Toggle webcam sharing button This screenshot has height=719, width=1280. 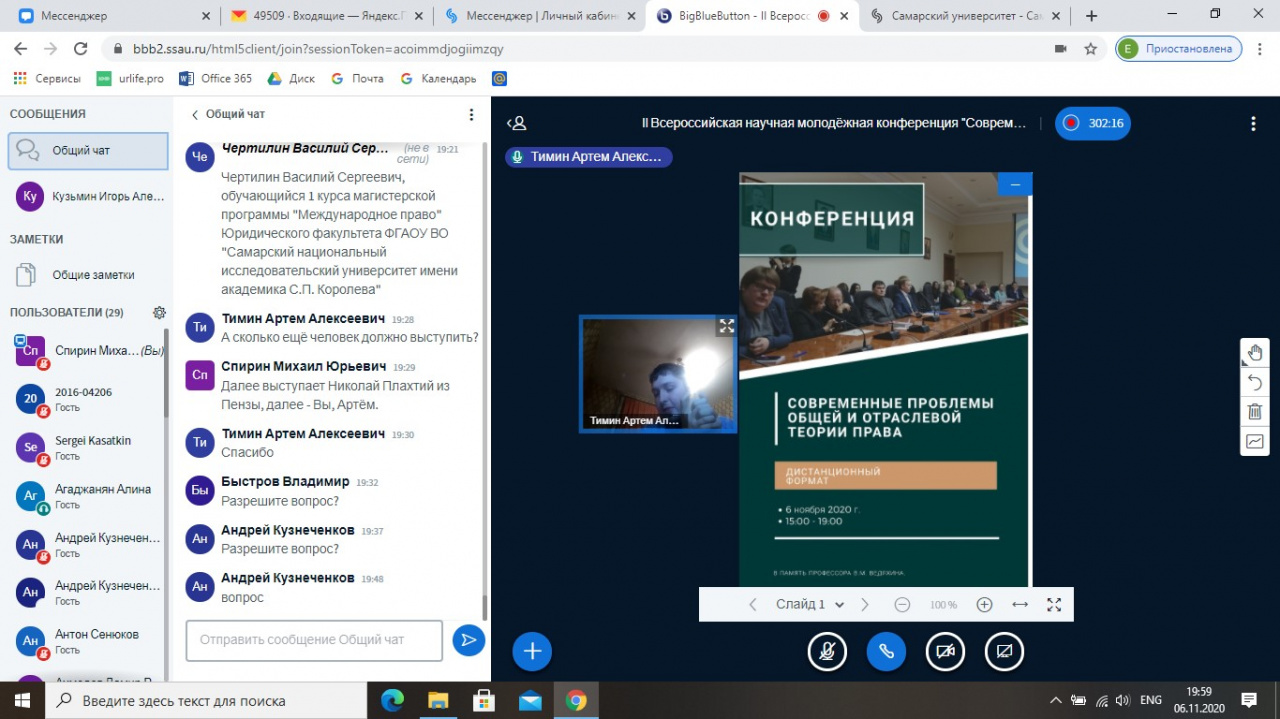945,652
